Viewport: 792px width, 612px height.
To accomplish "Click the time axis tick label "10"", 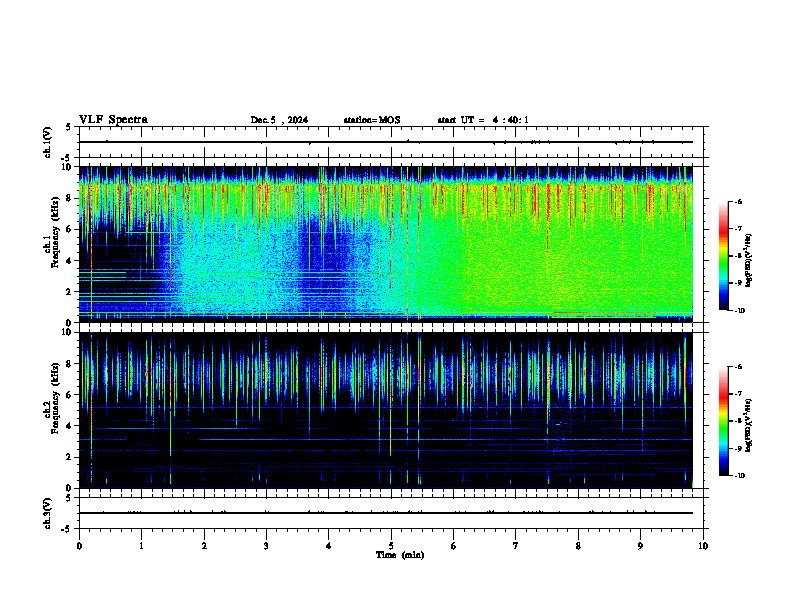I will coord(703,546).
